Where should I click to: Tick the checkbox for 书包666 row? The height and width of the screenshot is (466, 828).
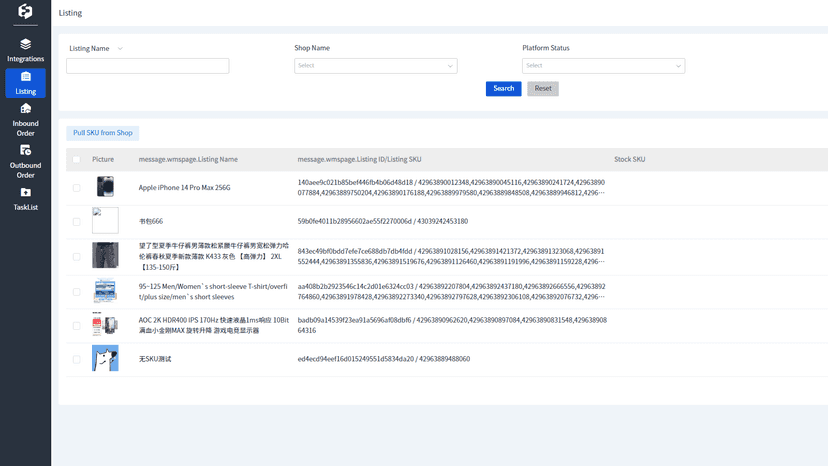(x=77, y=221)
